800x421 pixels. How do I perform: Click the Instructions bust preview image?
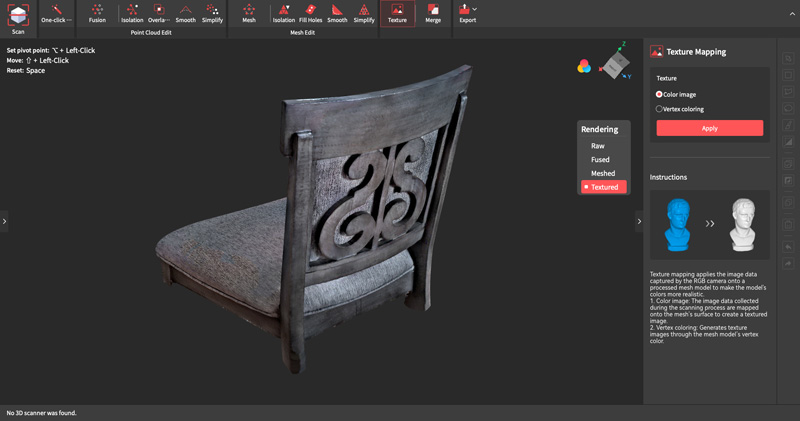click(710, 225)
